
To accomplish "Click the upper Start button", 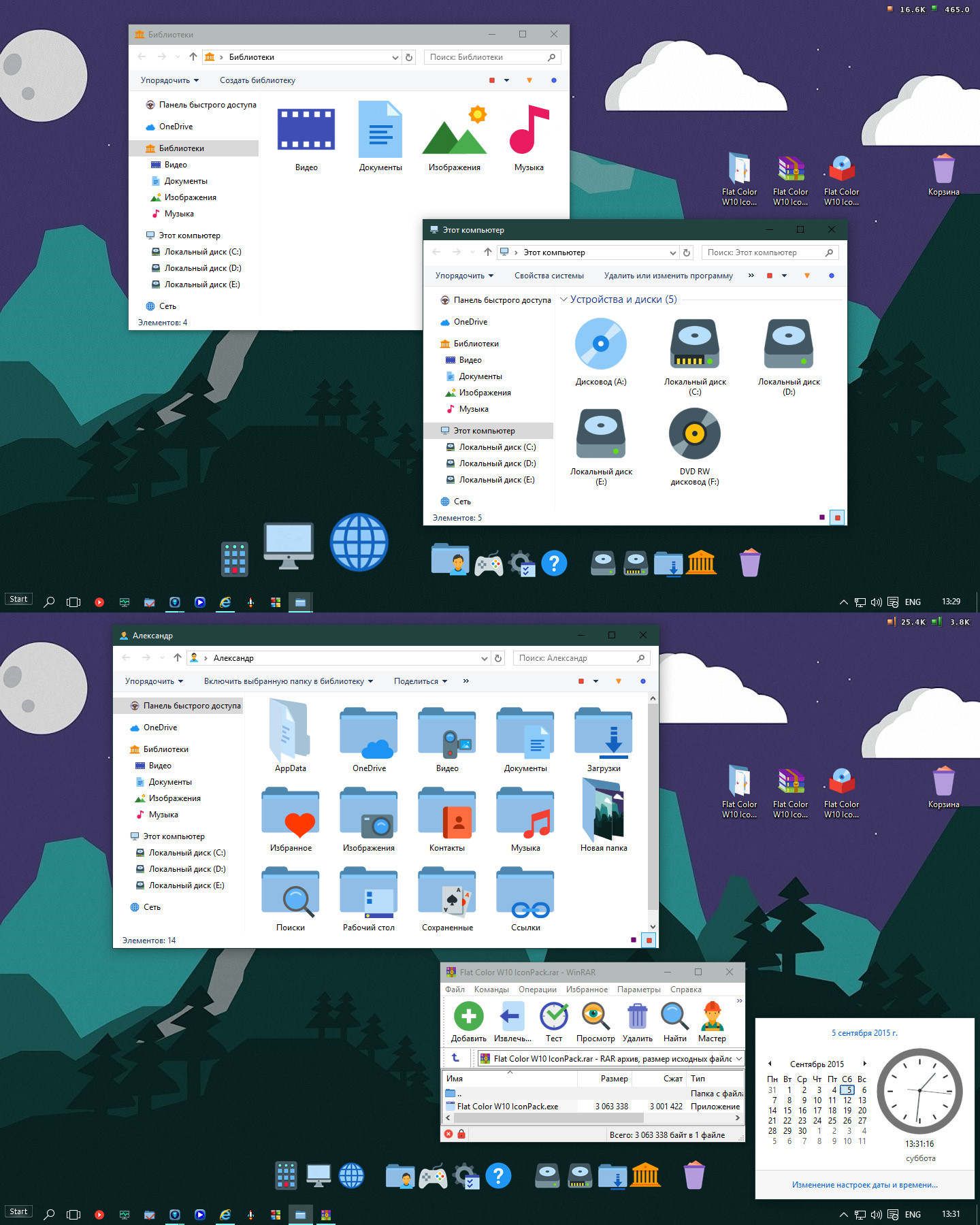I will pos(18,599).
